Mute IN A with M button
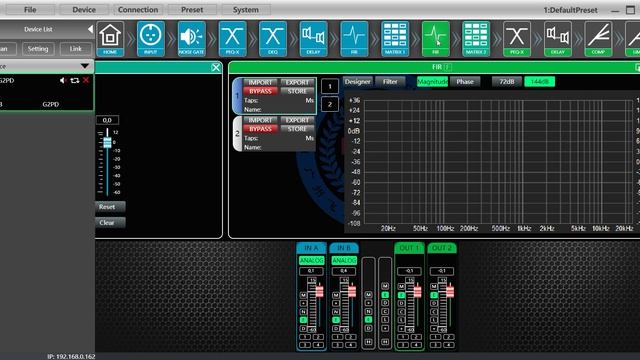This screenshot has height=360, width=640. coord(303,295)
